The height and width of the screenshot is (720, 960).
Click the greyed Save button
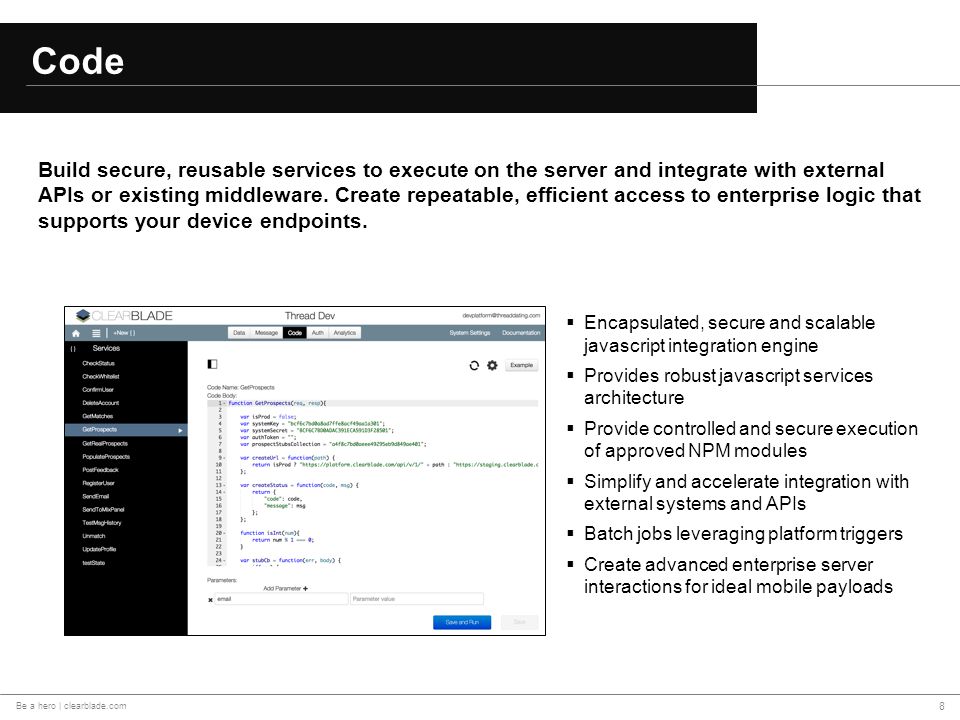click(519, 623)
